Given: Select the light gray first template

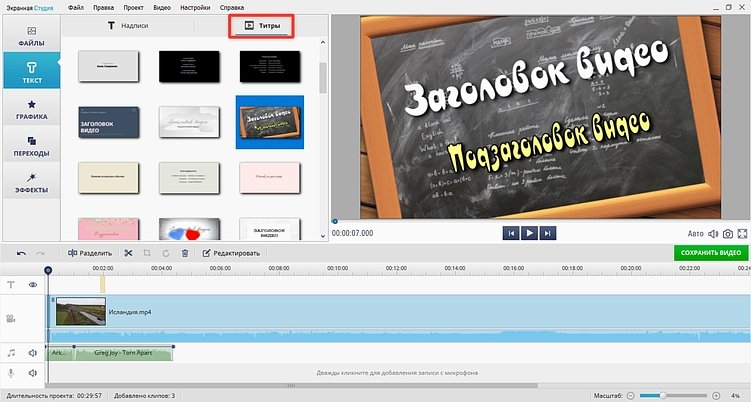Looking at the screenshot, I should (x=109, y=67).
